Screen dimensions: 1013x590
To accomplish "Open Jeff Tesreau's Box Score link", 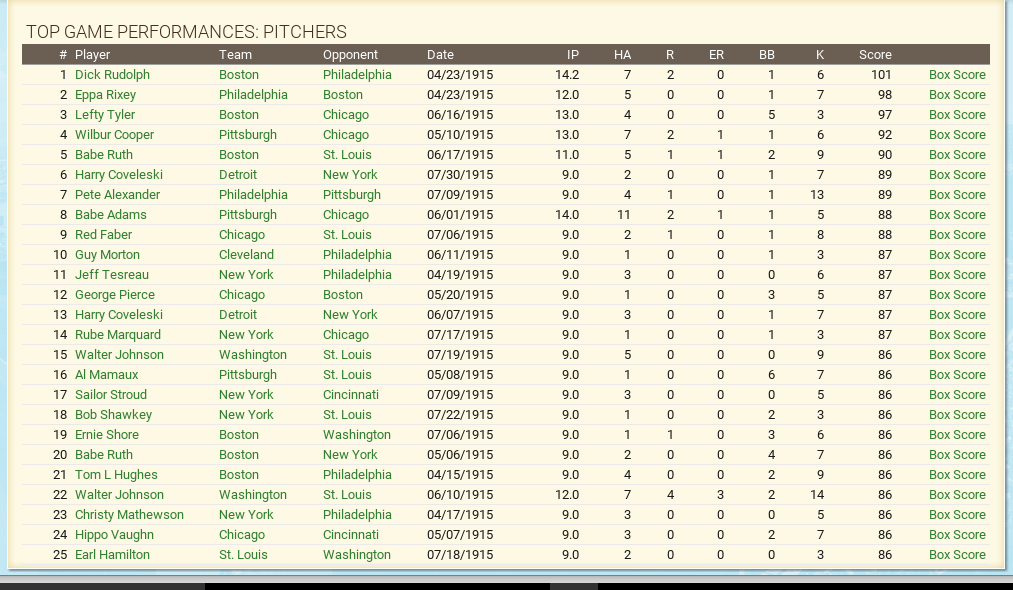I will coord(956,275).
